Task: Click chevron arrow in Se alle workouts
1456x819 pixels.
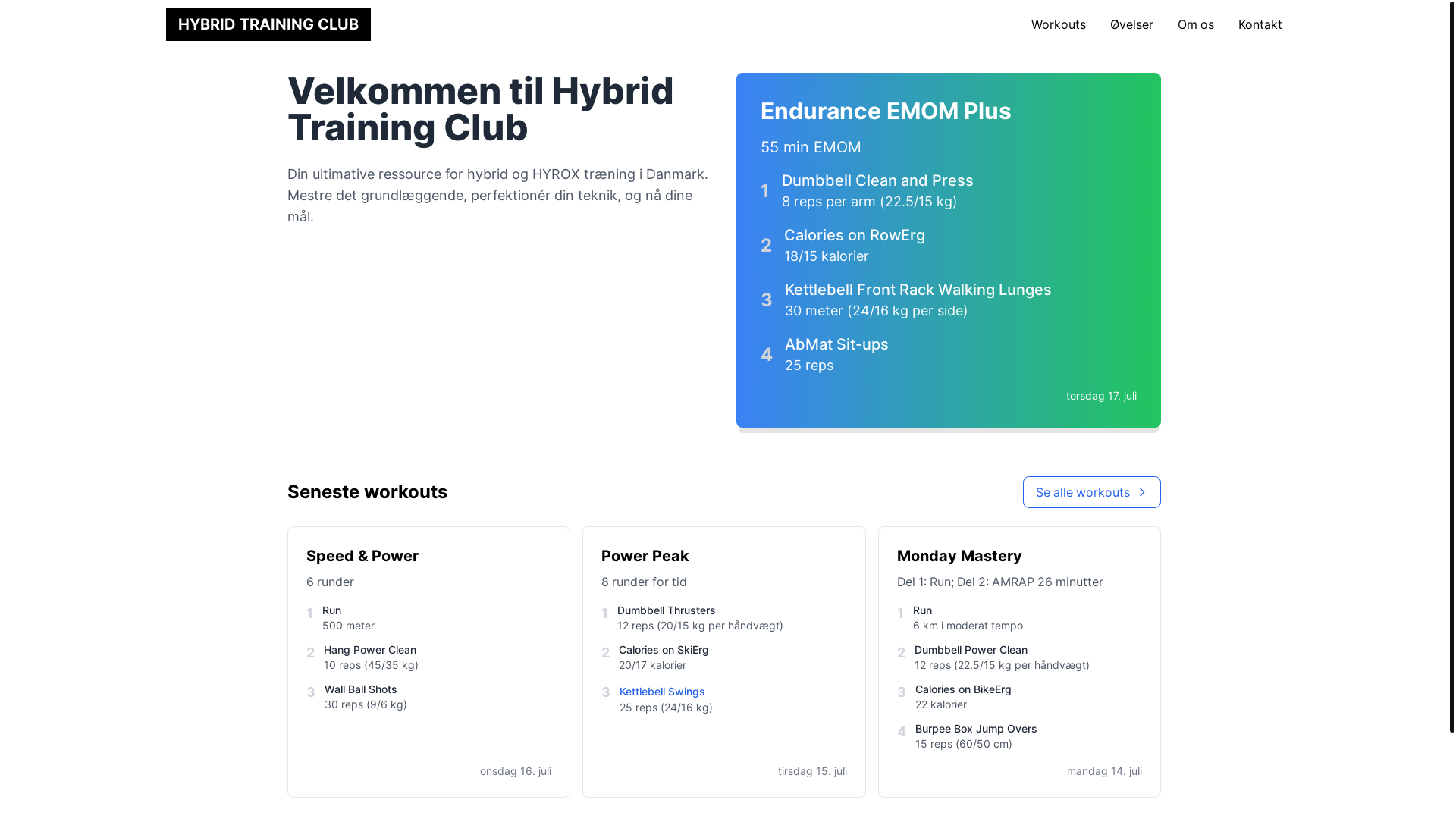Action: tap(1141, 492)
